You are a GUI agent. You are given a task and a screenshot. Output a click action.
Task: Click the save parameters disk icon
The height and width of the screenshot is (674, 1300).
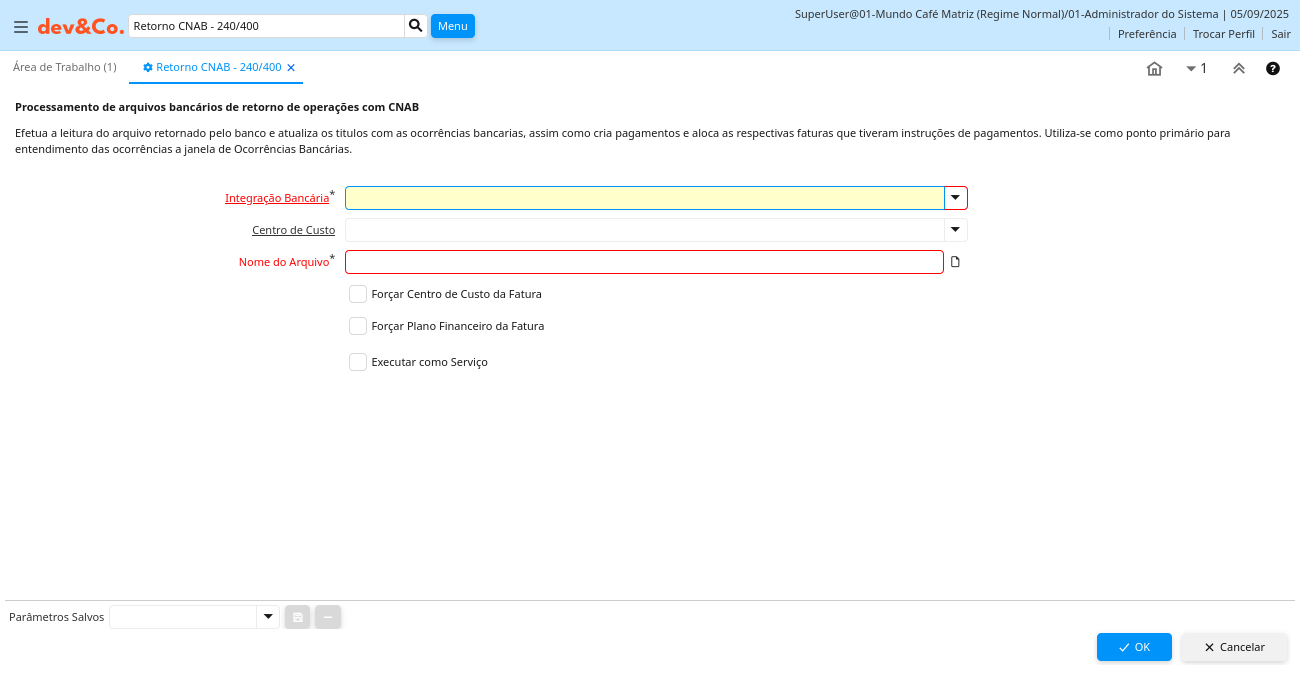(x=297, y=617)
